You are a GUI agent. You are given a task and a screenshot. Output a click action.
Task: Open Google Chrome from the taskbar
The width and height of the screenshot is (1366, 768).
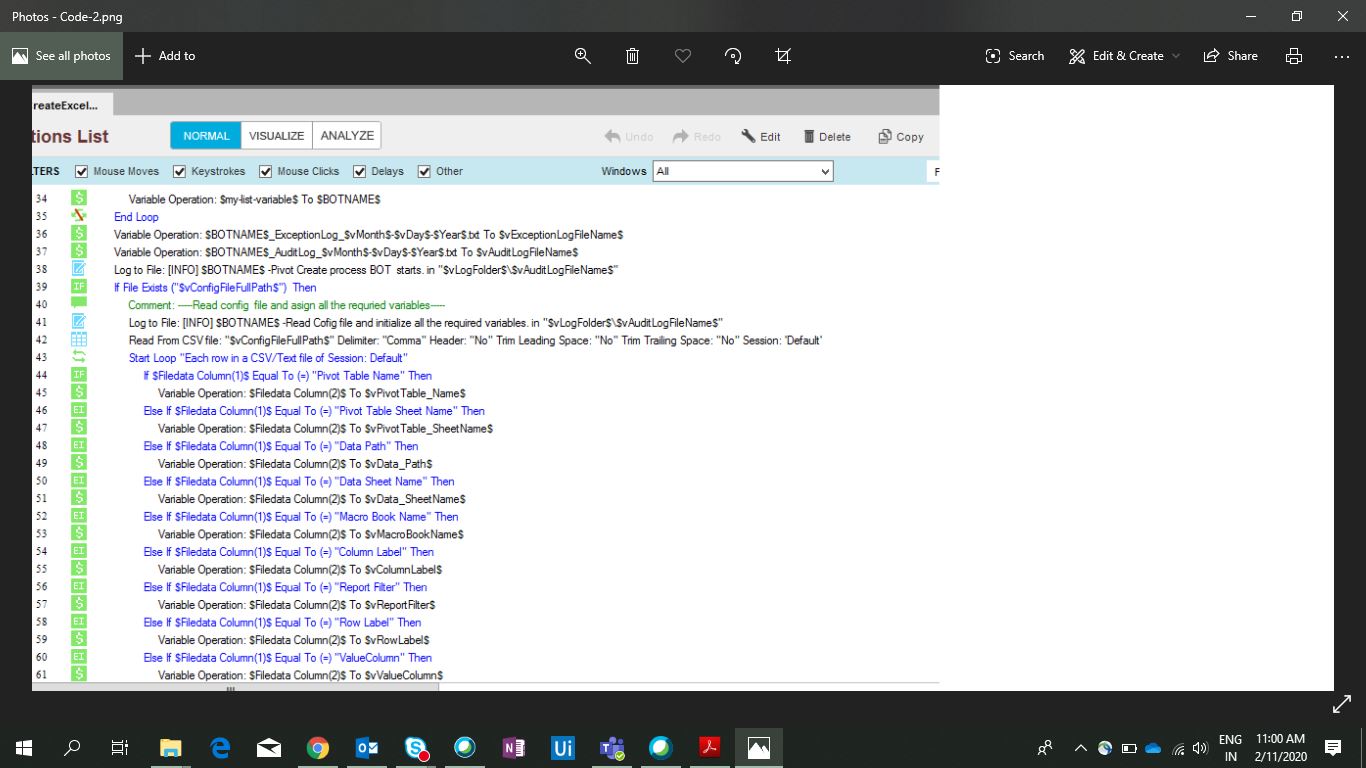coord(318,748)
